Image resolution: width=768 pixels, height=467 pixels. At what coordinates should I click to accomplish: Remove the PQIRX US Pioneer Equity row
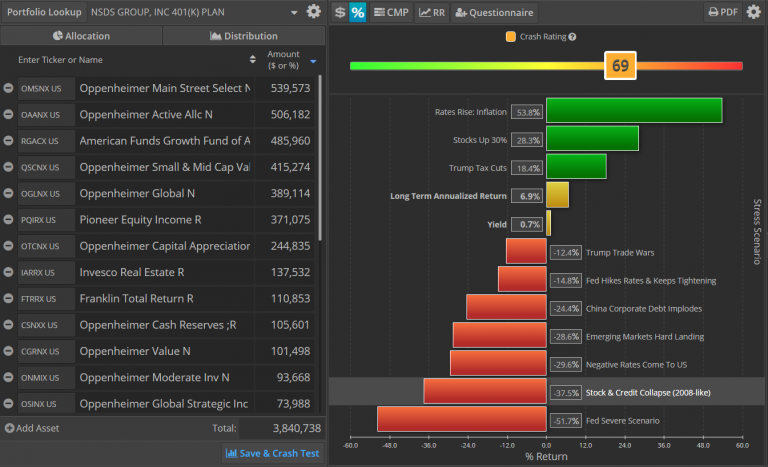(9, 219)
